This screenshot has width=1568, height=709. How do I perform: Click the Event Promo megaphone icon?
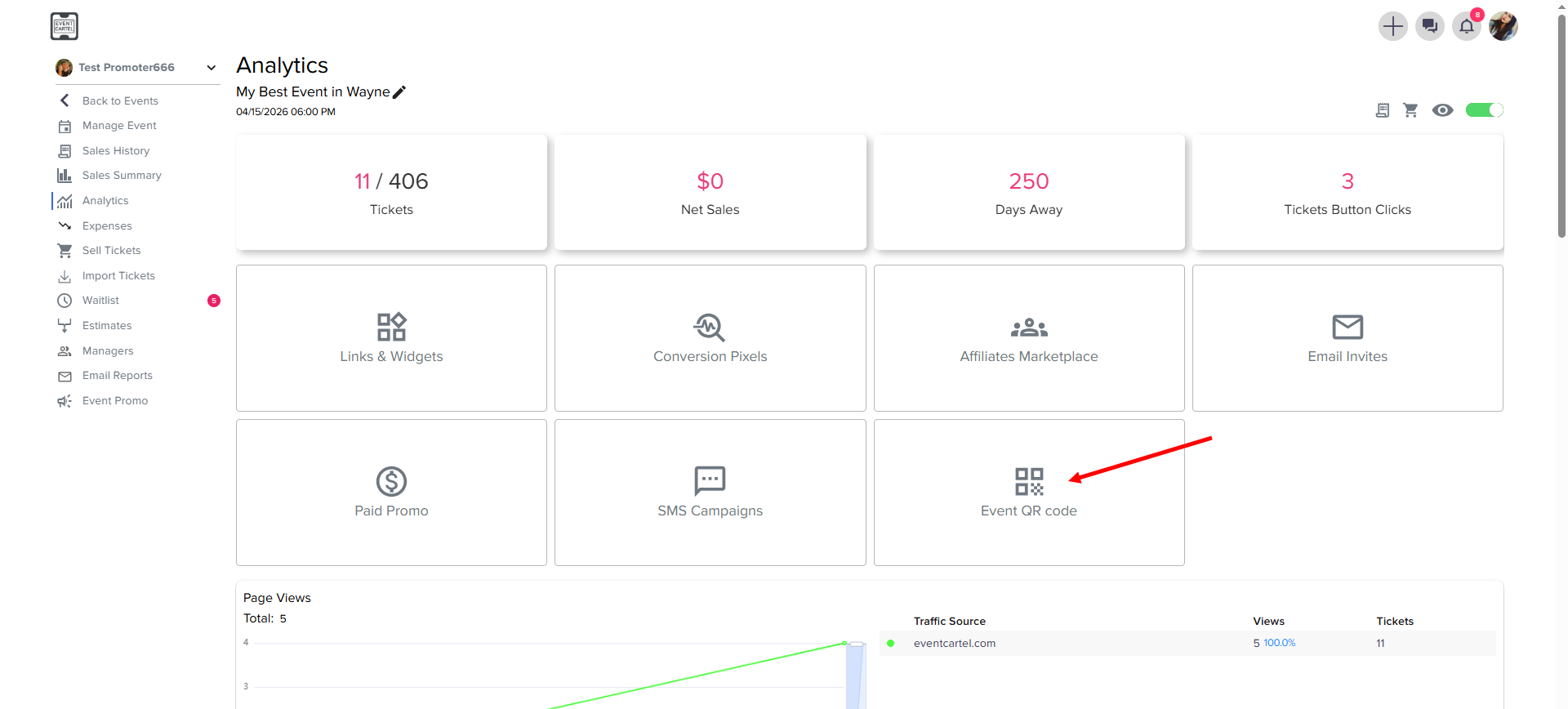pyautogui.click(x=65, y=401)
